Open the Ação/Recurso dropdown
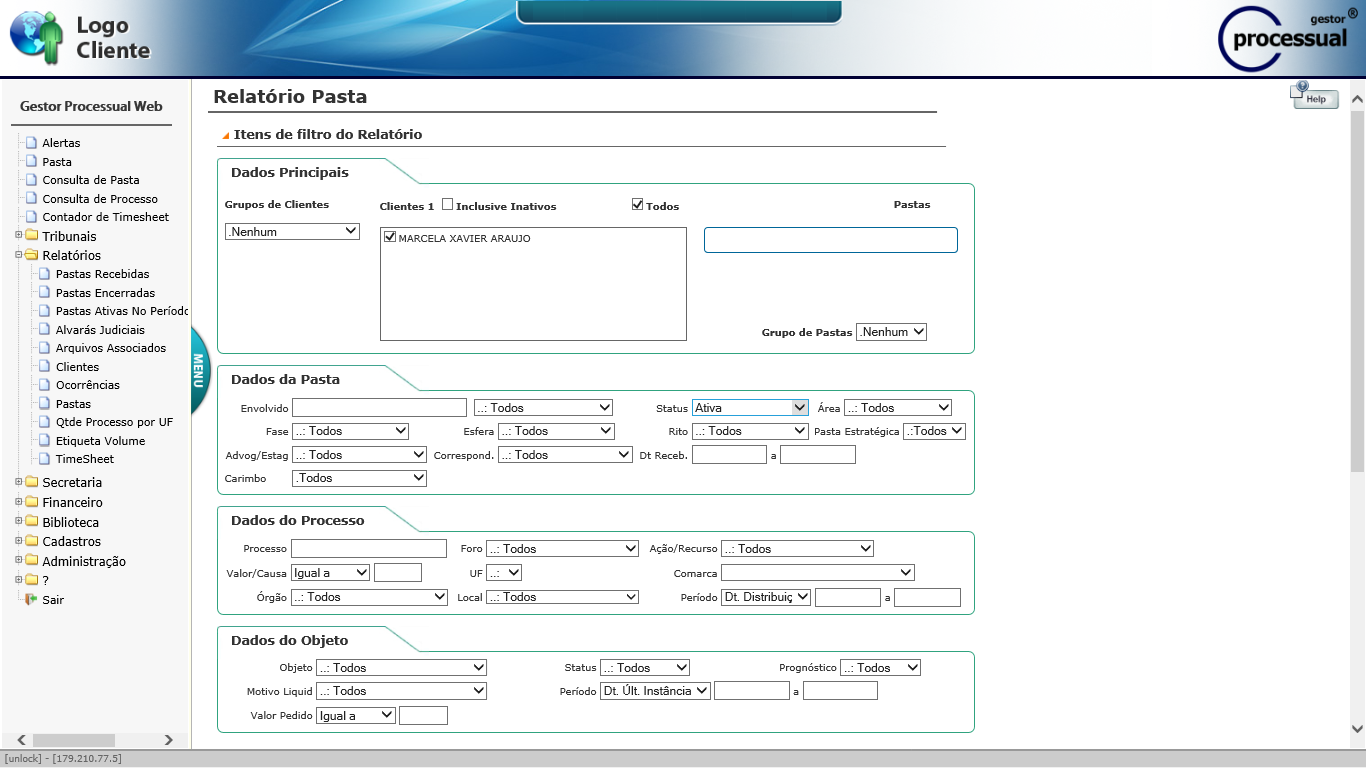Image resolution: width=1366 pixels, height=768 pixels. [x=797, y=549]
